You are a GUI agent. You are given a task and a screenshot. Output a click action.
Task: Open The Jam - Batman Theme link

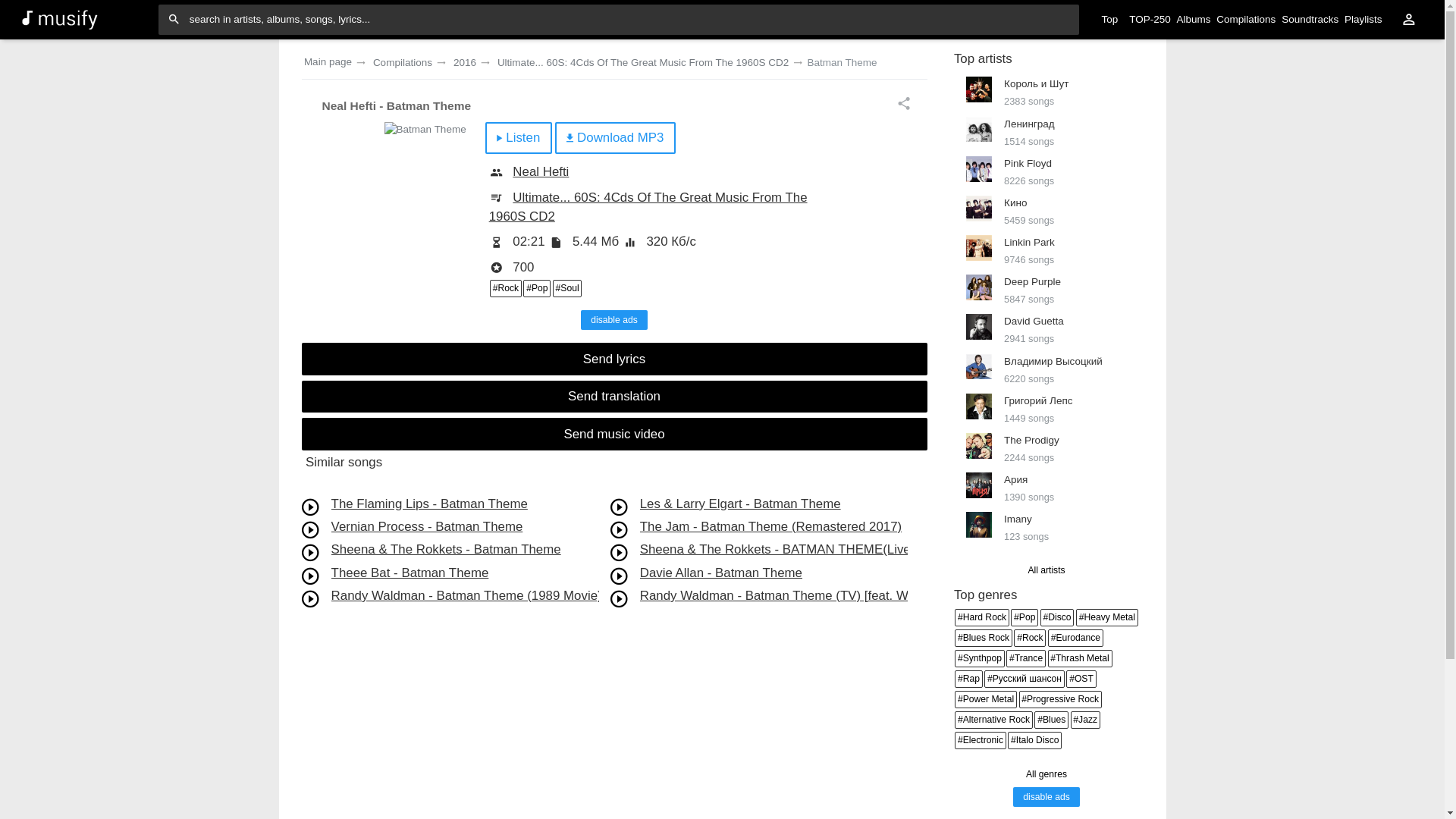coord(770,527)
